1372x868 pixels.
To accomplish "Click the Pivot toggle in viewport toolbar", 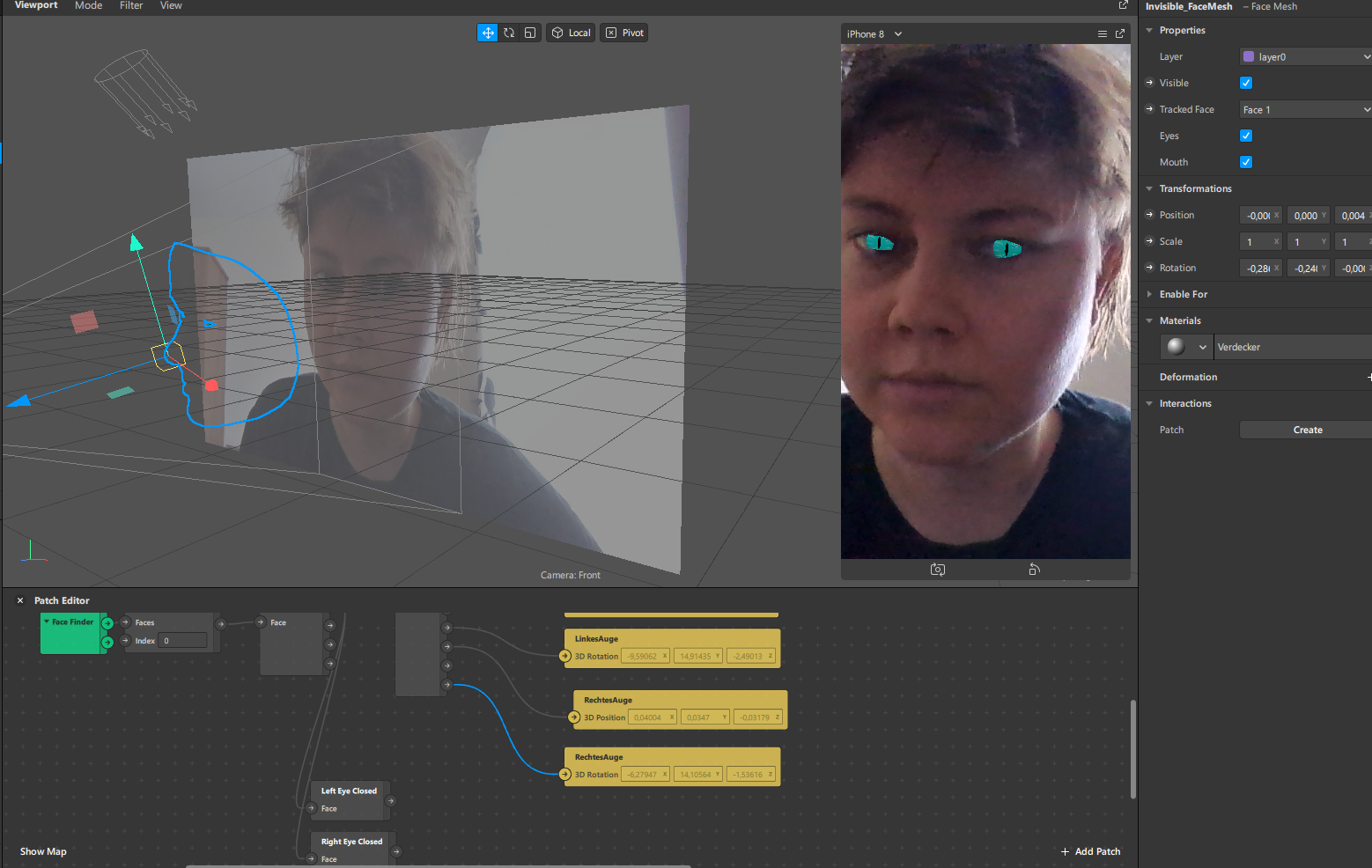I will (624, 33).
